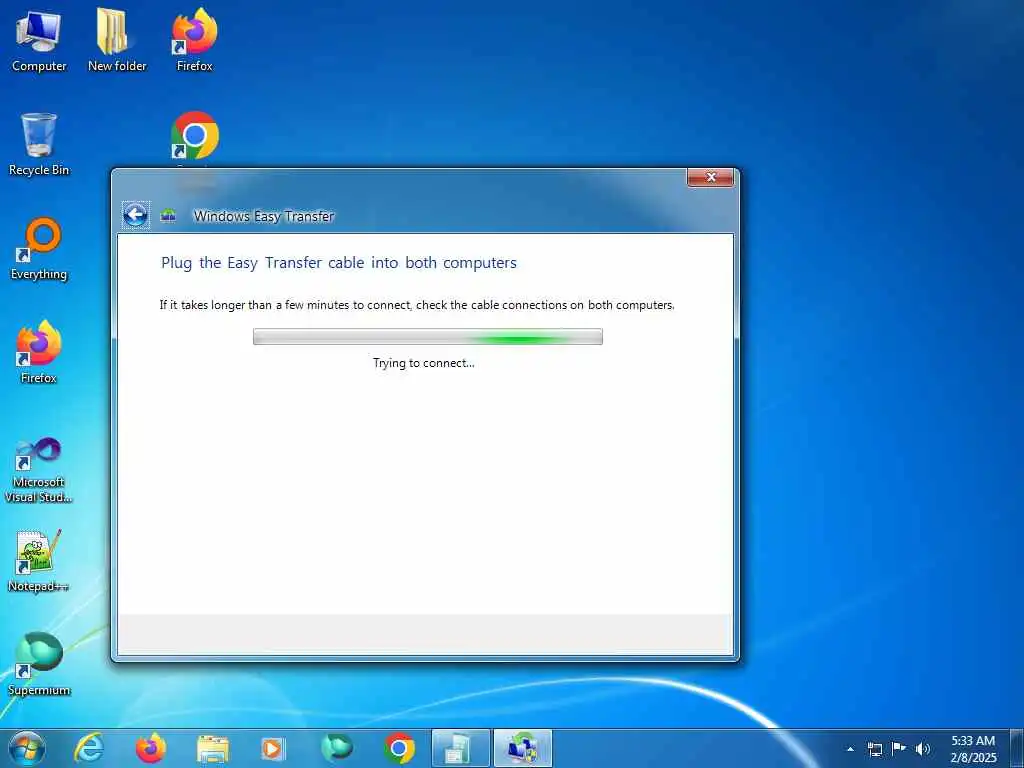Viewport: 1024px width, 768px height.
Task: Close the Windows Easy Transfer window
Action: [x=711, y=177]
